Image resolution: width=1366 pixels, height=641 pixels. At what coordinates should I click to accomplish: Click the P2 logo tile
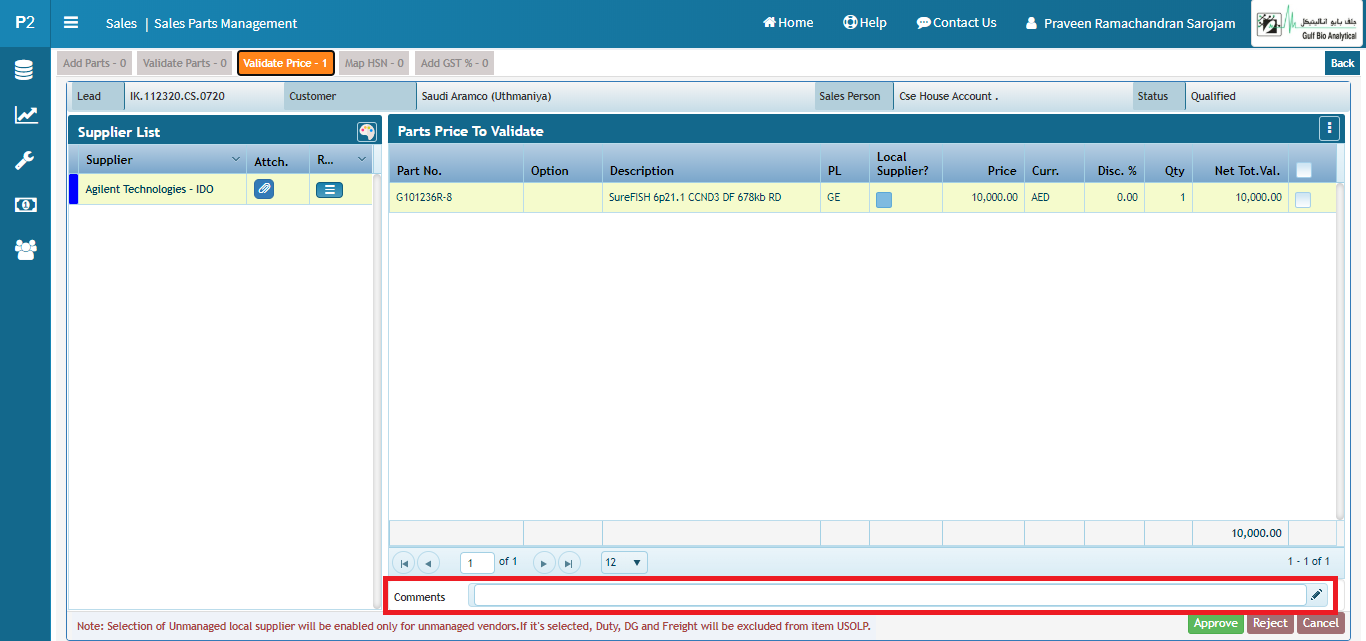tap(25, 22)
